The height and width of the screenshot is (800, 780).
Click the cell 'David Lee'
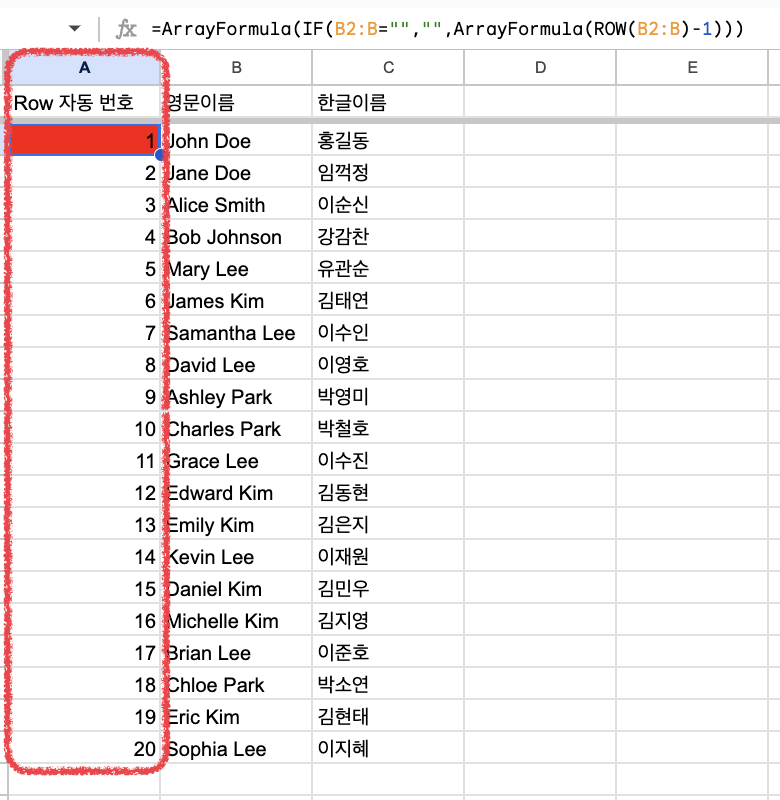[x=236, y=365]
